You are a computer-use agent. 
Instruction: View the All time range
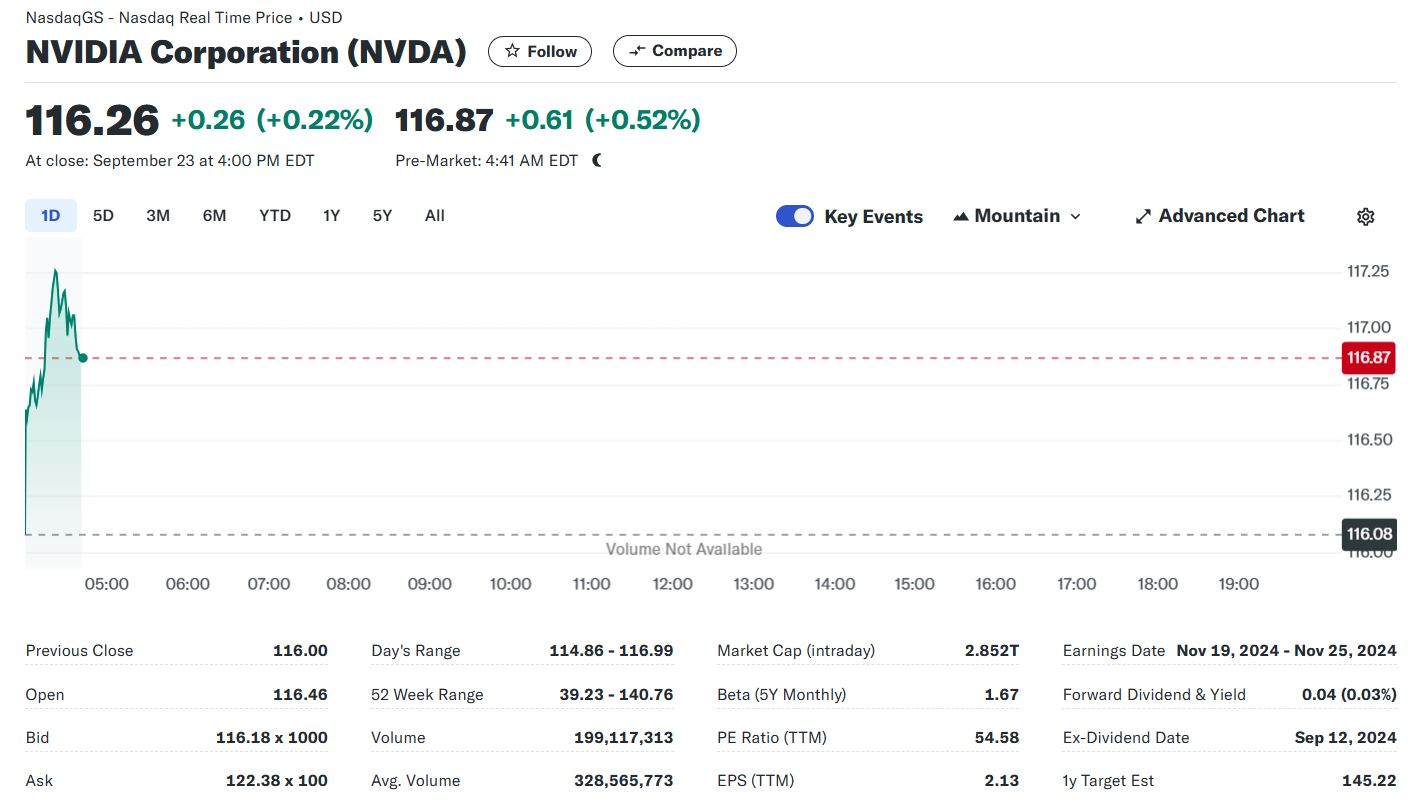[x=434, y=215]
